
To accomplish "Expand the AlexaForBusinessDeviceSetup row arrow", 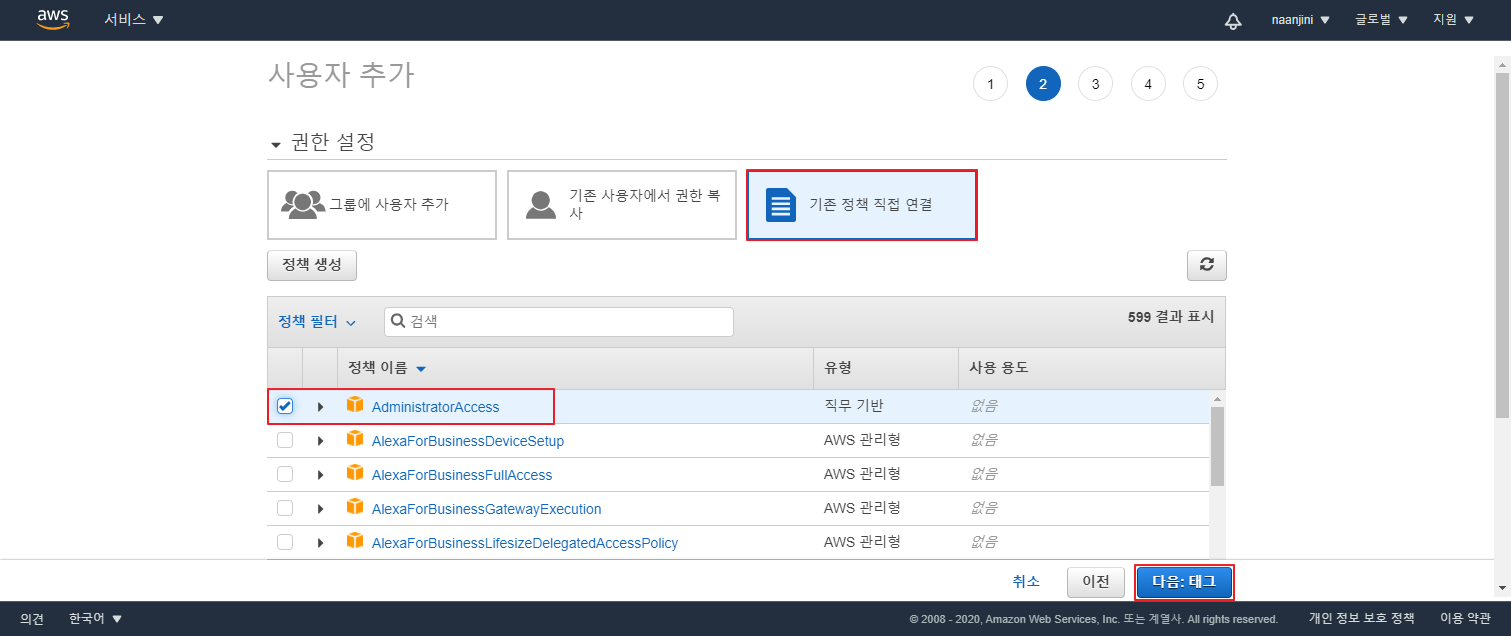I will [320, 441].
